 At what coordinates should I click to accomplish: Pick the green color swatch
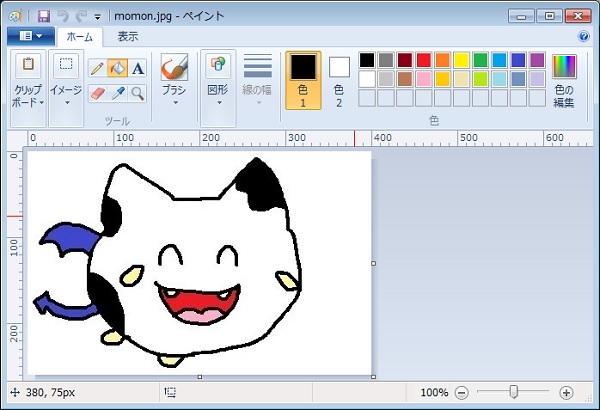(x=481, y=60)
